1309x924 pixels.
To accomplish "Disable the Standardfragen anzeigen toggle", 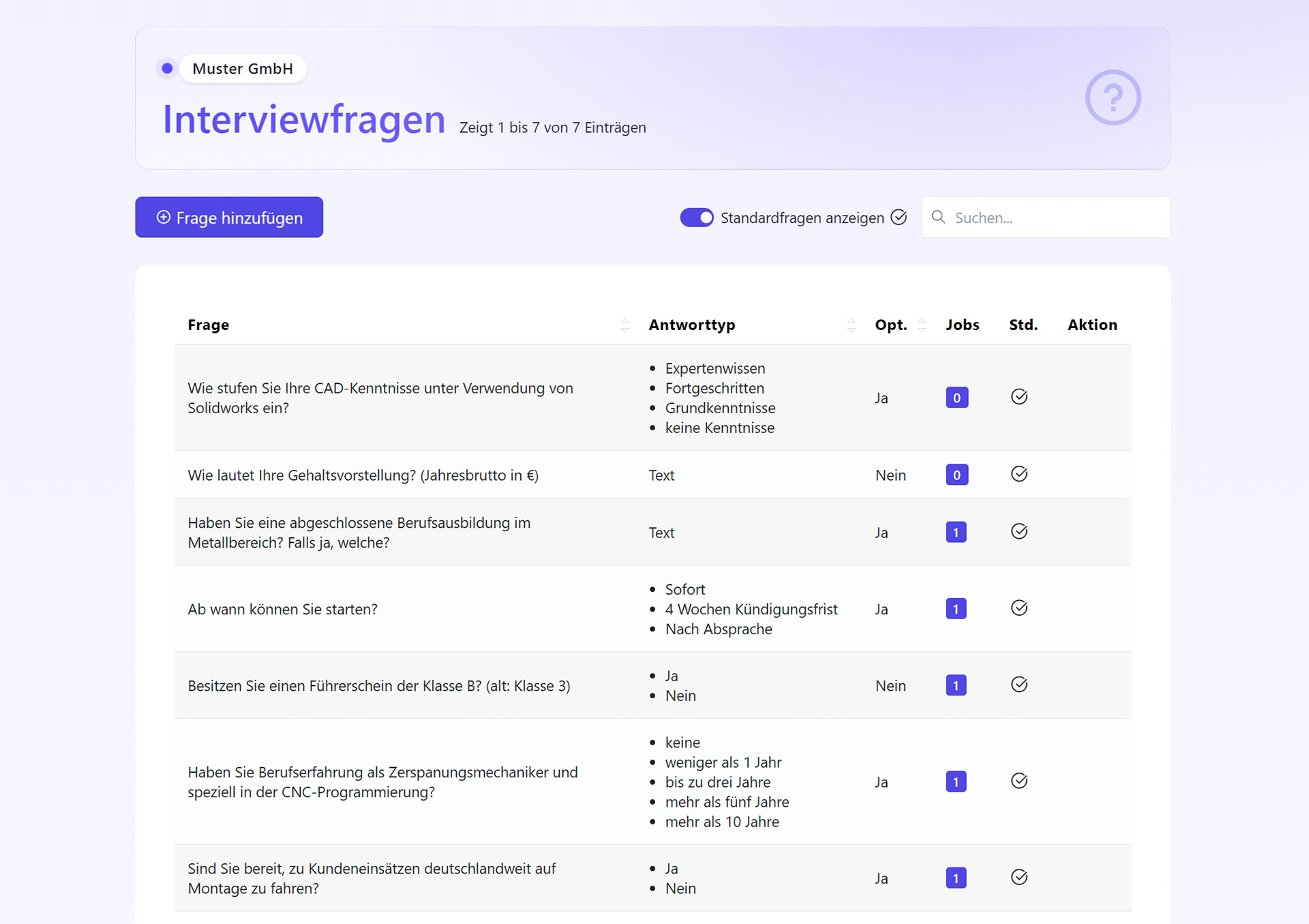I will point(697,217).
